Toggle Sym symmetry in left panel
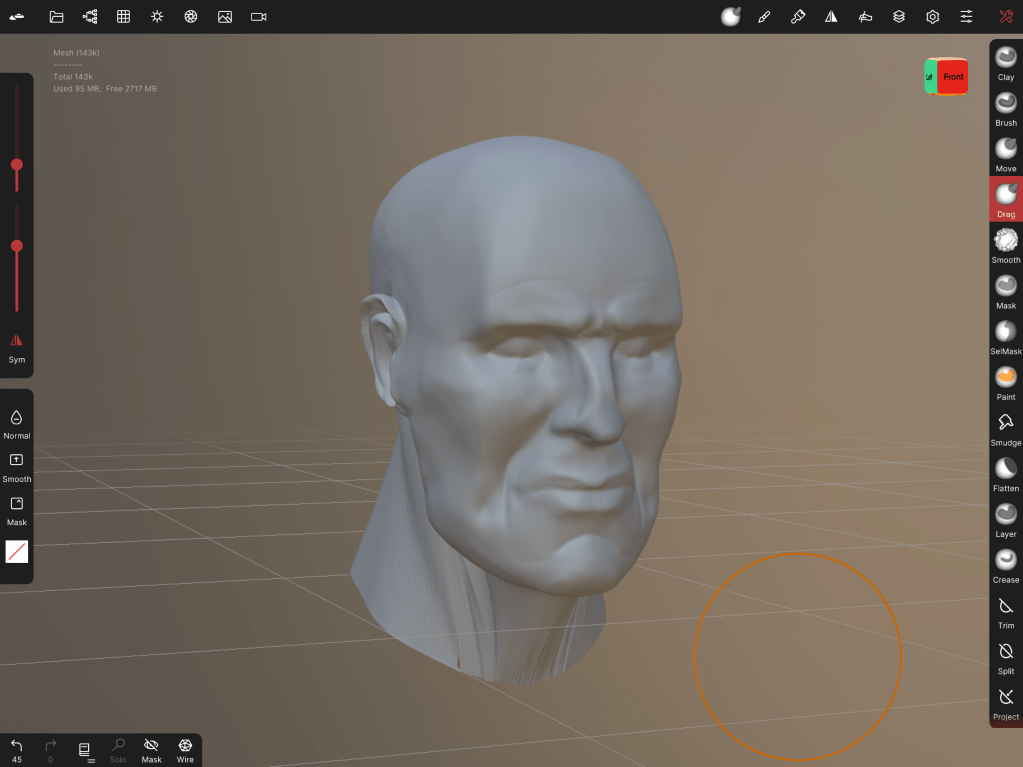This screenshot has width=1023, height=767. (16, 346)
